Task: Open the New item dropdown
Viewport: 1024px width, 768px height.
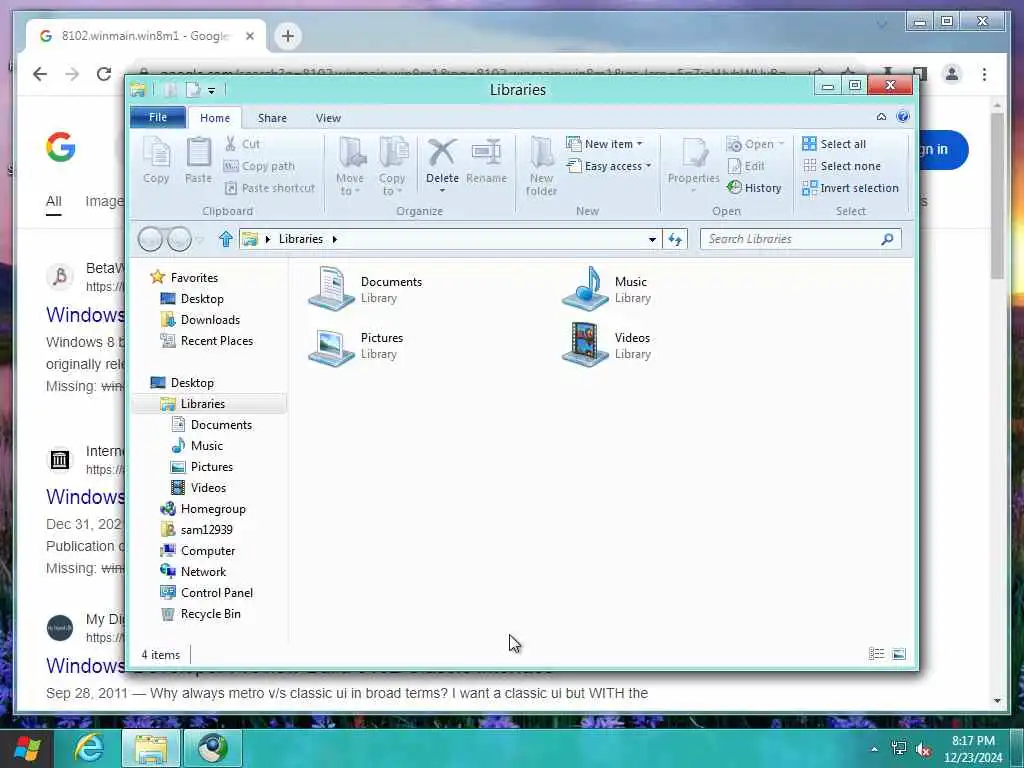Action: pyautogui.click(x=604, y=144)
